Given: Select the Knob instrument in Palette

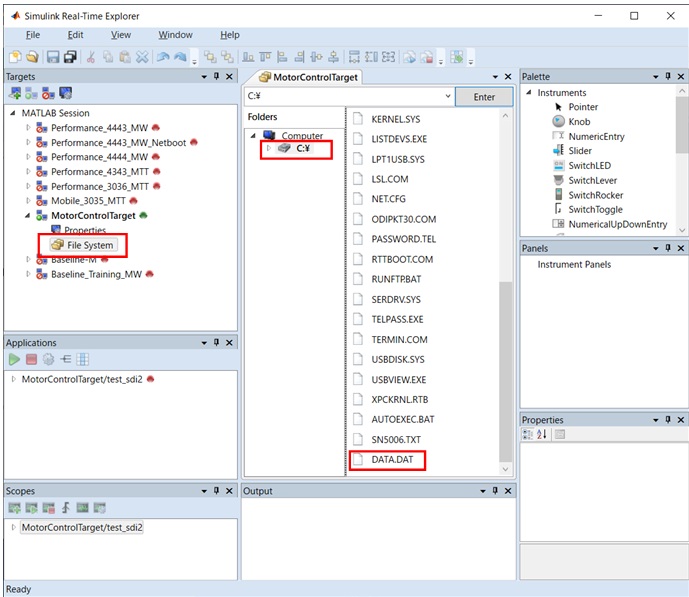Looking at the screenshot, I should pos(579,122).
